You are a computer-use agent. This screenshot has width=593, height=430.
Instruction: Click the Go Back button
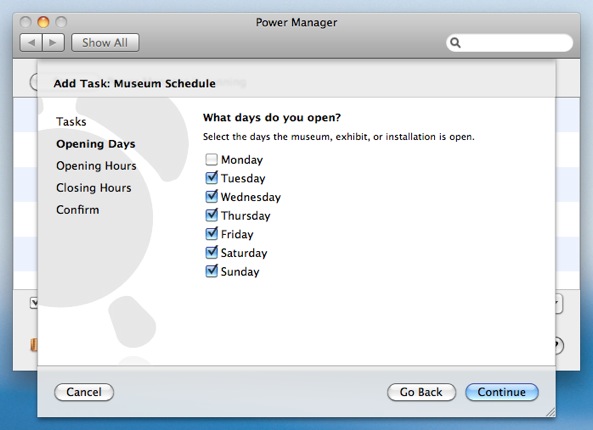click(x=421, y=392)
